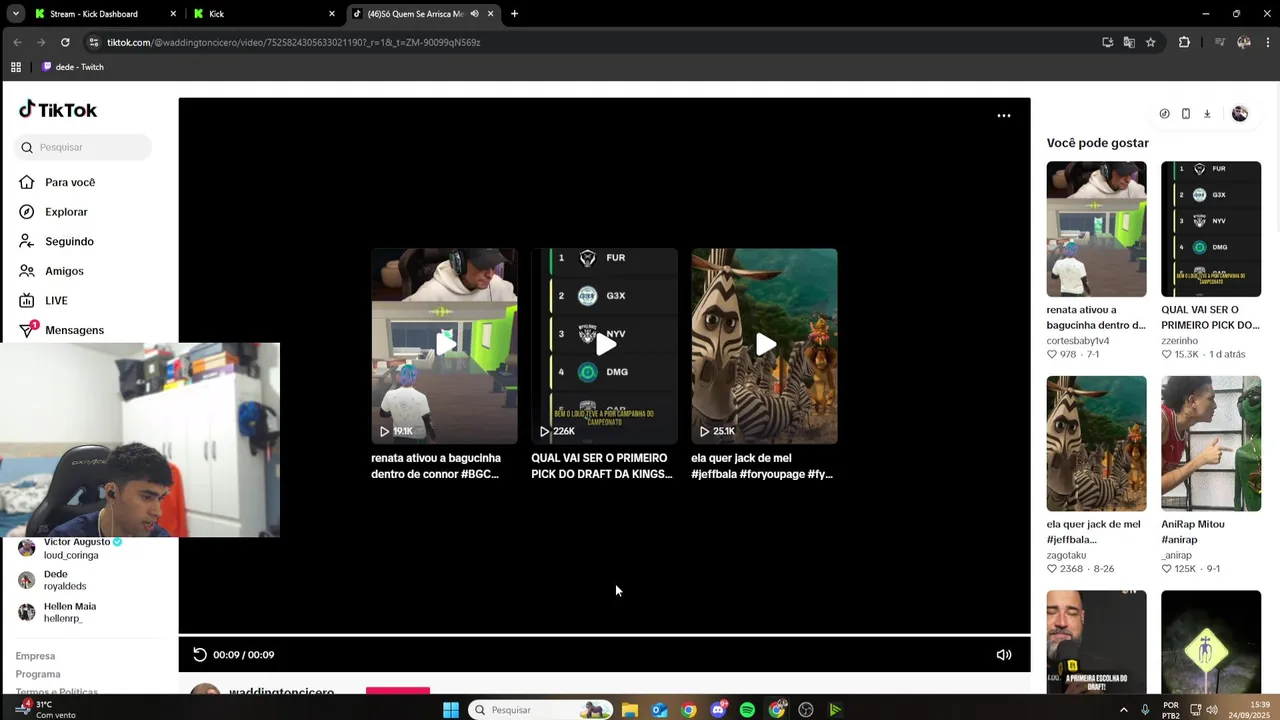The height and width of the screenshot is (720, 1280).
Task: Go back in Chrome browser history
Action: coord(17,42)
